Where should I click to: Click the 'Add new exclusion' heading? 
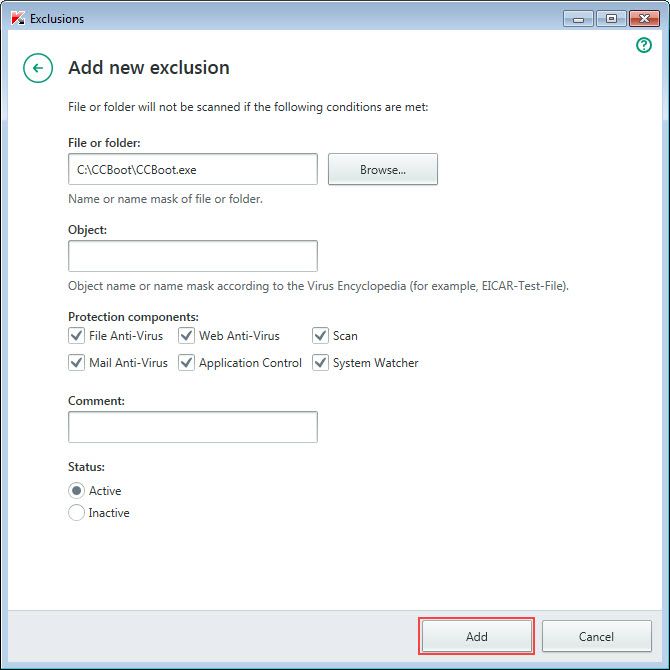click(x=149, y=68)
